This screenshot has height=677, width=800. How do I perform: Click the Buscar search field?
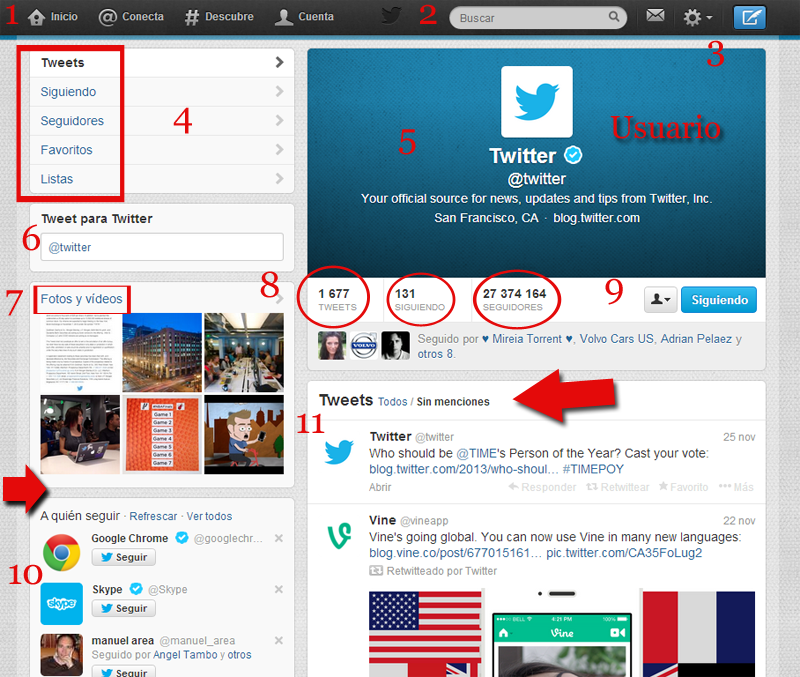click(538, 18)
